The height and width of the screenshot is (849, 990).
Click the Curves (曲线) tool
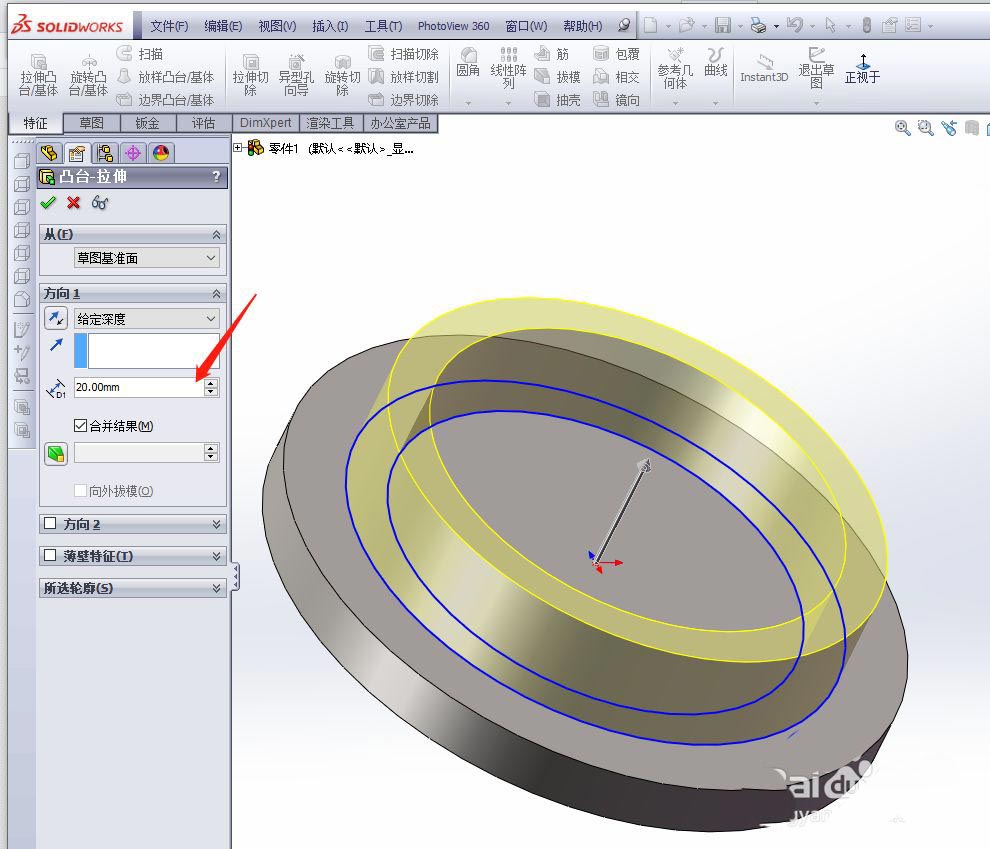[715, 62]
